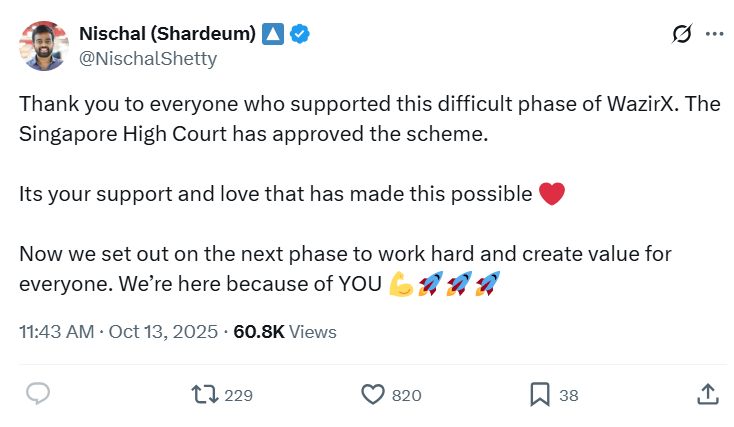
Task: Click the Grok slashed-circle icon
Action: 682,34
